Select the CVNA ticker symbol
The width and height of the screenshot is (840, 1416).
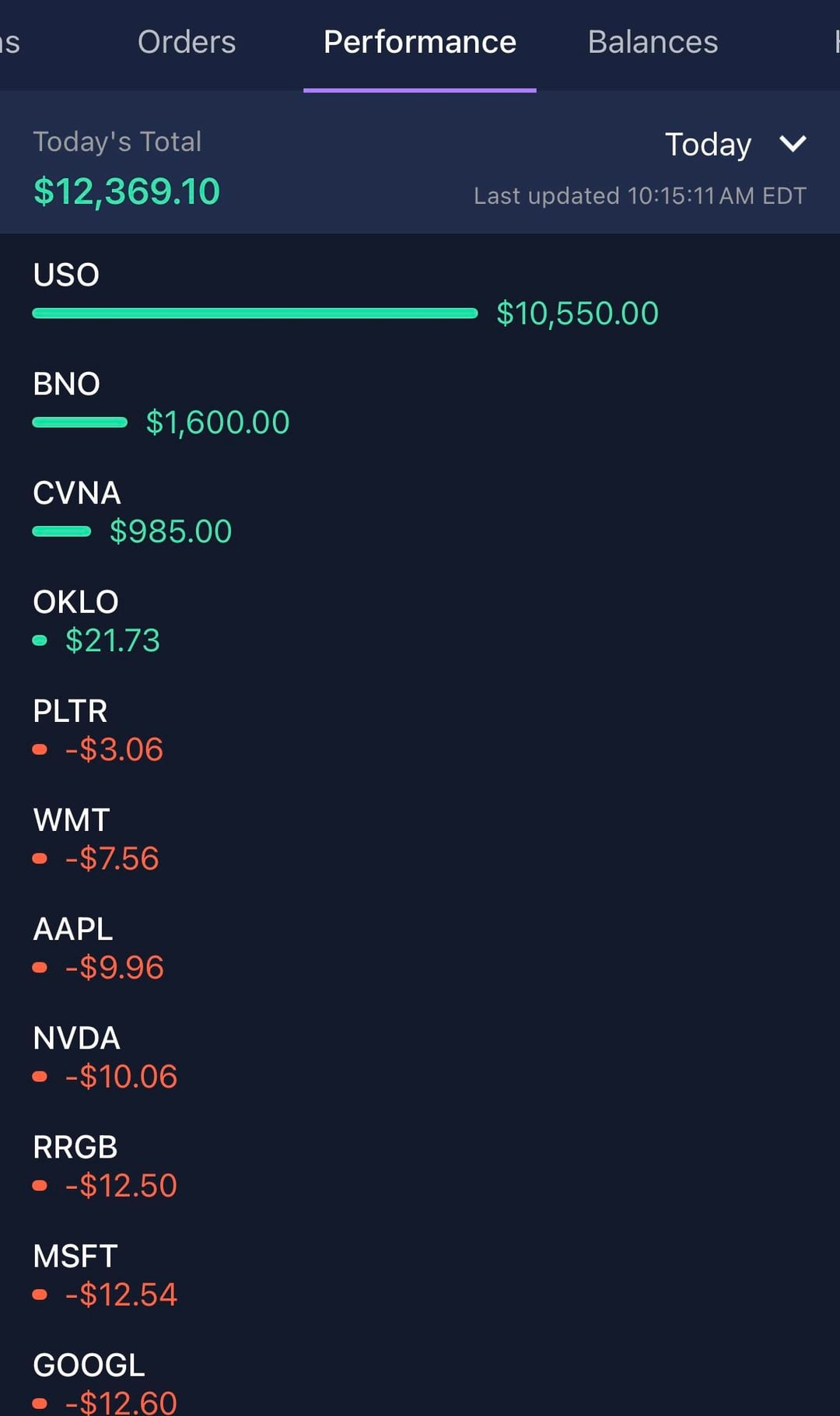click(x=76, y=492)
